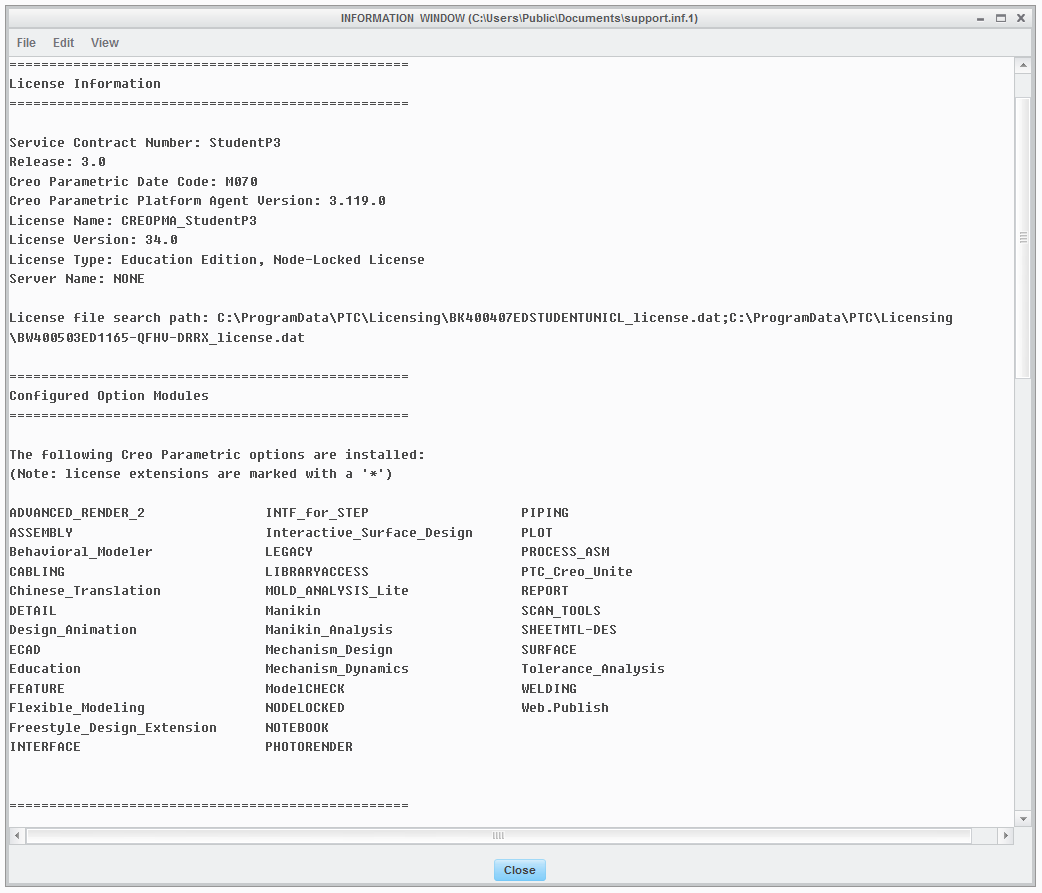Click Chinese_Translation option

(84, 591)
